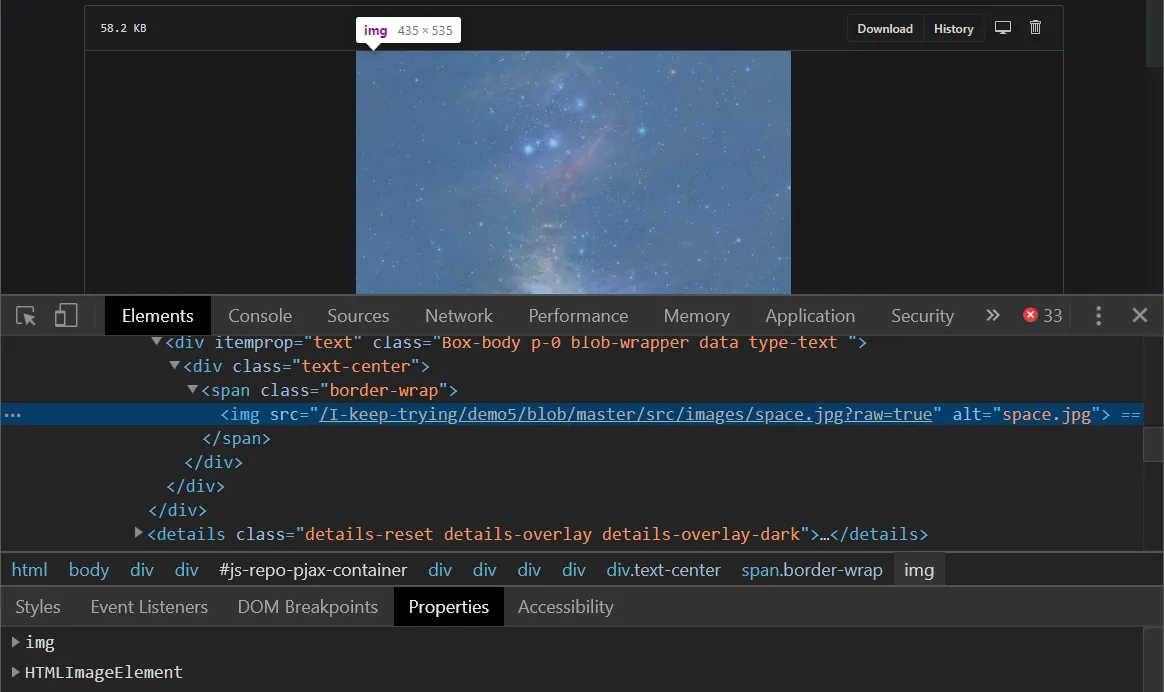Click the space image preview
This screenshot has width=1164, height=692.
click(573, 172)
